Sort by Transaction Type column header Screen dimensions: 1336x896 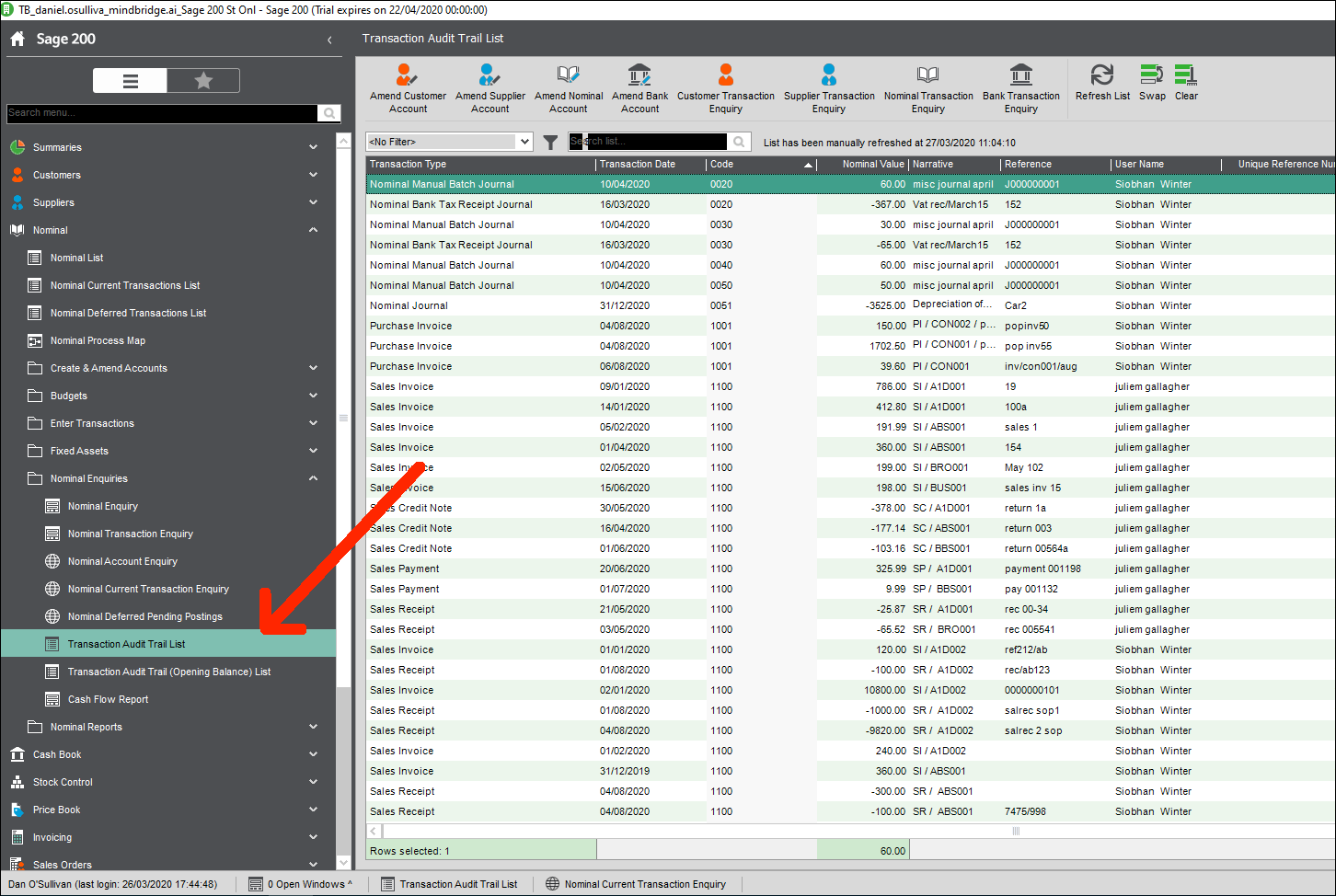point(480,164)
